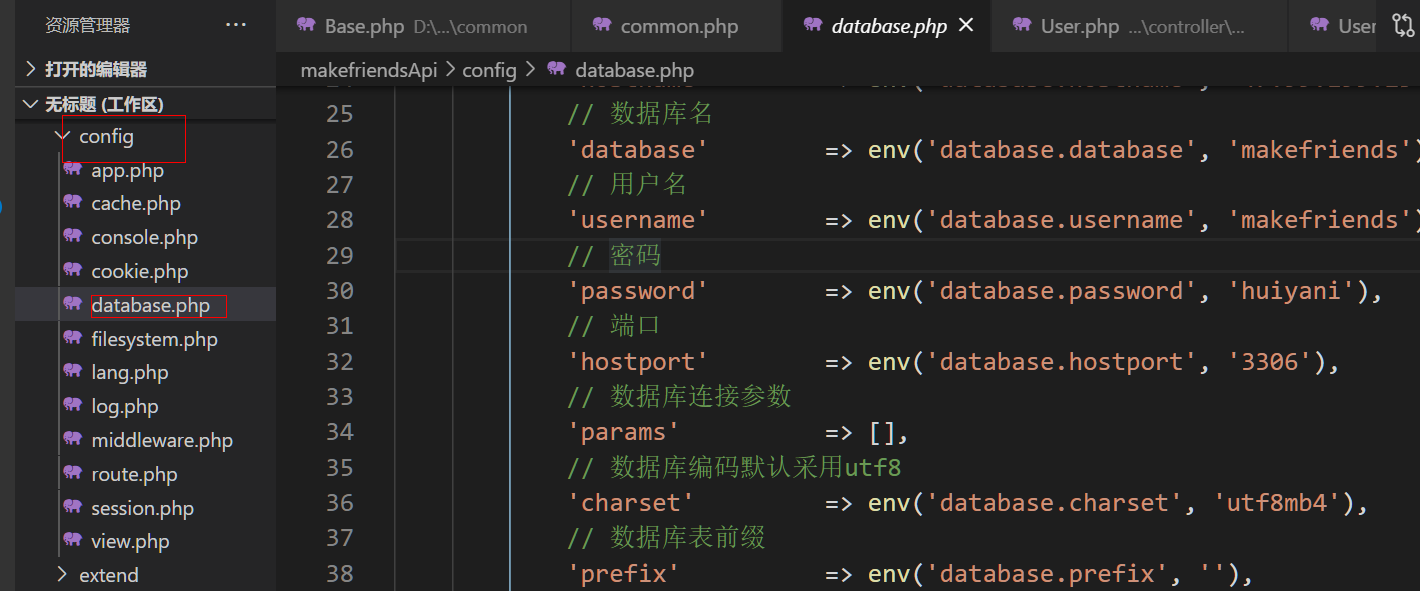Click the elephant icon in the database.php breadcrumb
This screenshot has height=591, width=1420.
[556, 69]
